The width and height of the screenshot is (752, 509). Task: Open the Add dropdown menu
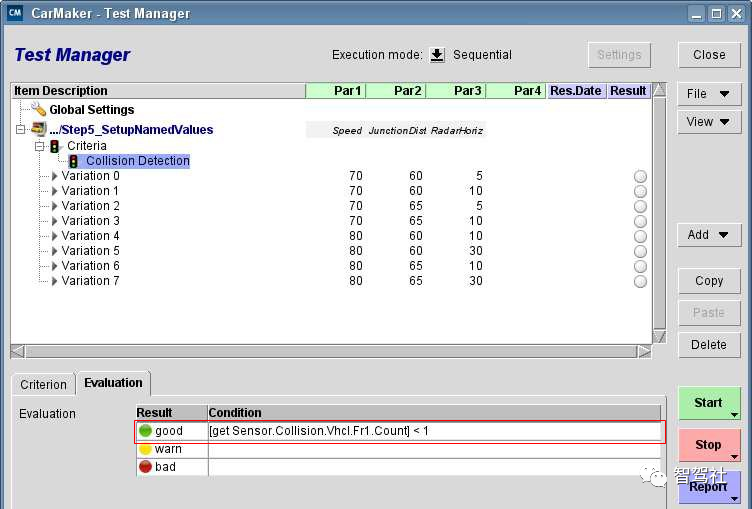pos(709,235)
